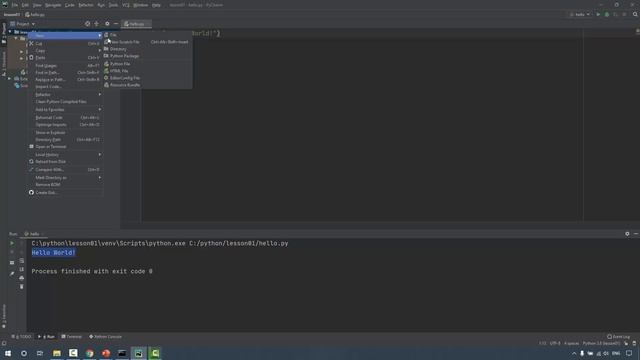640x360 pixels.
Task: Choose Directory in the New submenu
Action: pyautogui.click(x=147, y=49)
